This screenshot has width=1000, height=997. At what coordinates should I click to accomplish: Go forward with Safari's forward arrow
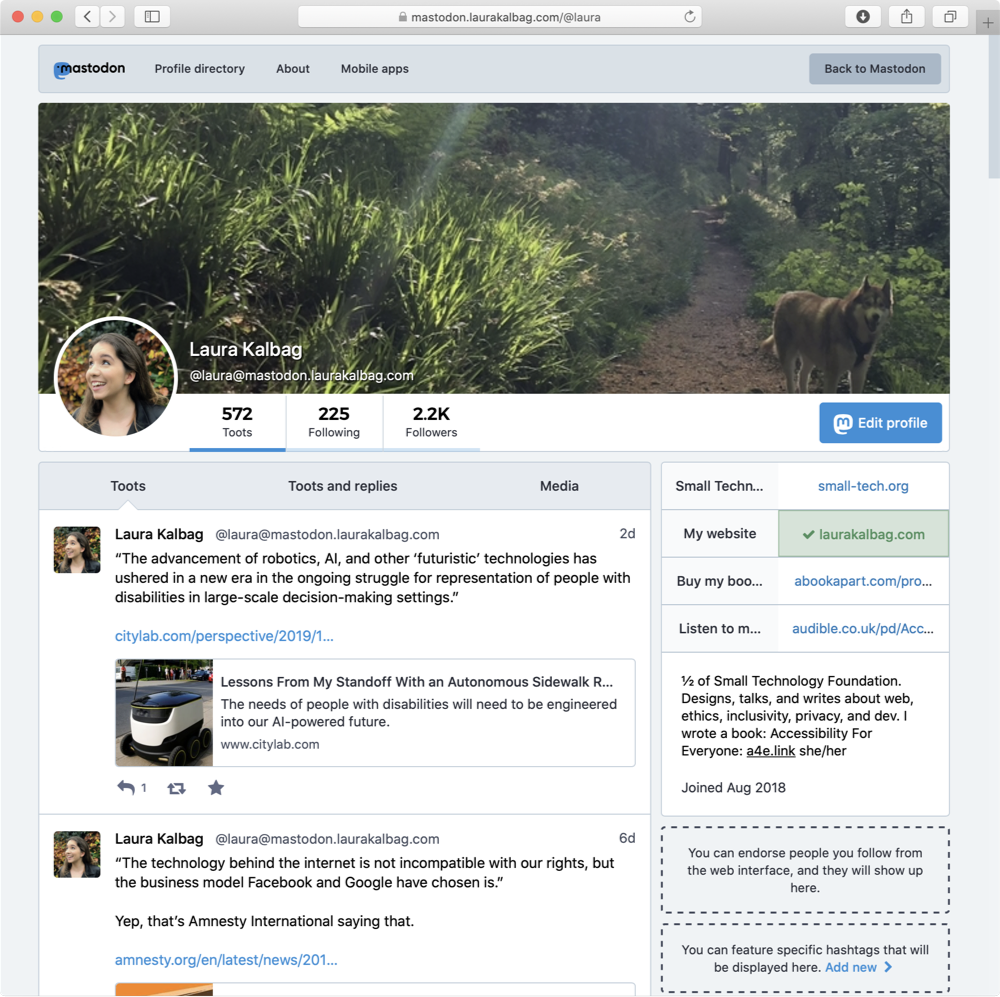coord(112,17)
